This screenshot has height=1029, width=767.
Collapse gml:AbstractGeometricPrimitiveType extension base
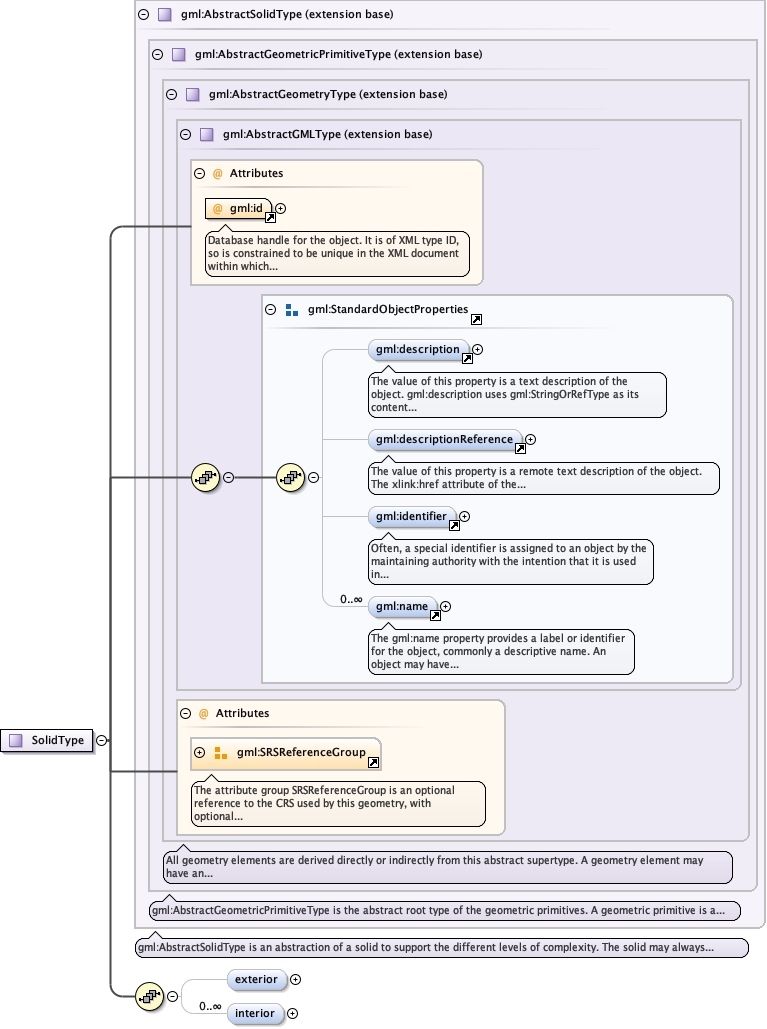(157, 54)
